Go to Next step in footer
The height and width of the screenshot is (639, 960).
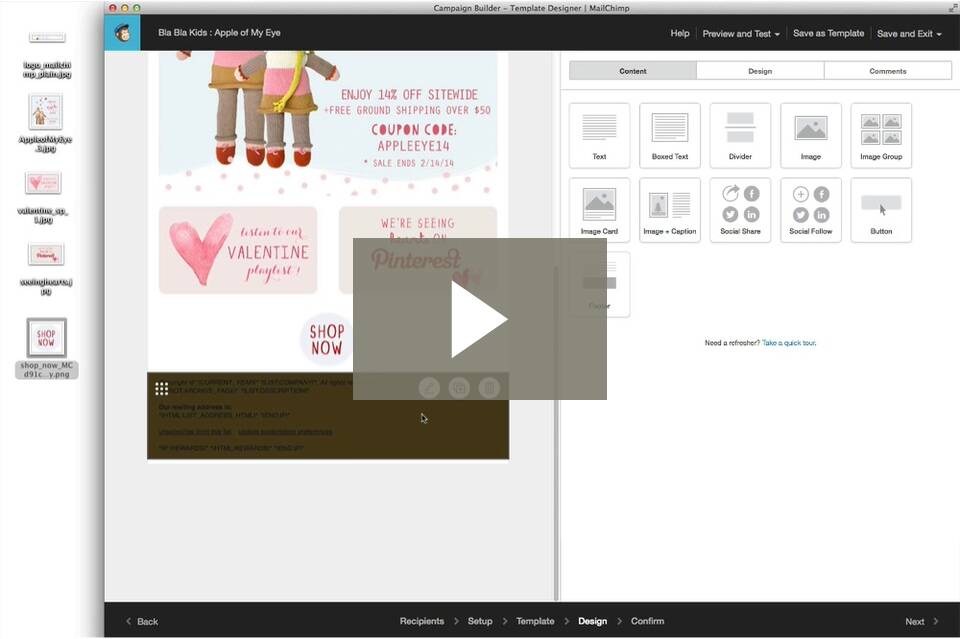pos(921,621)
